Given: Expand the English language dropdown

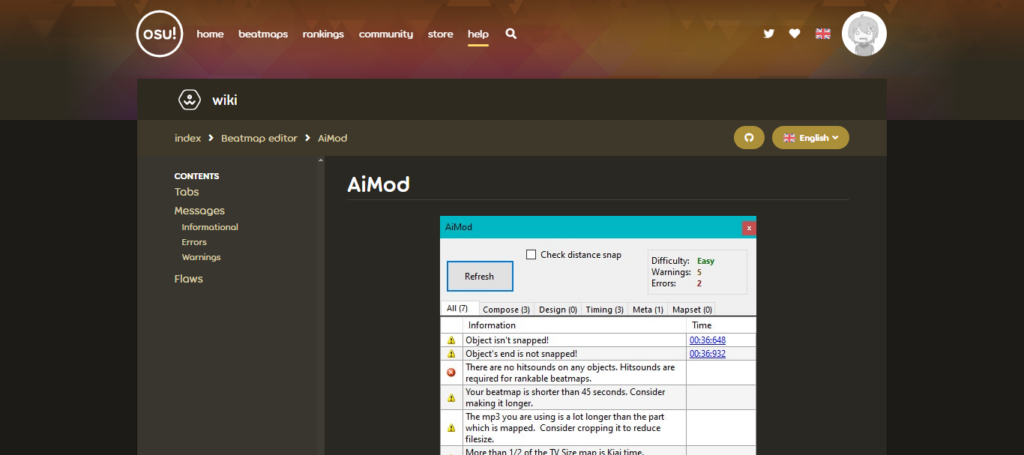Looking at the screenshot, I should (x=810, y=138).
